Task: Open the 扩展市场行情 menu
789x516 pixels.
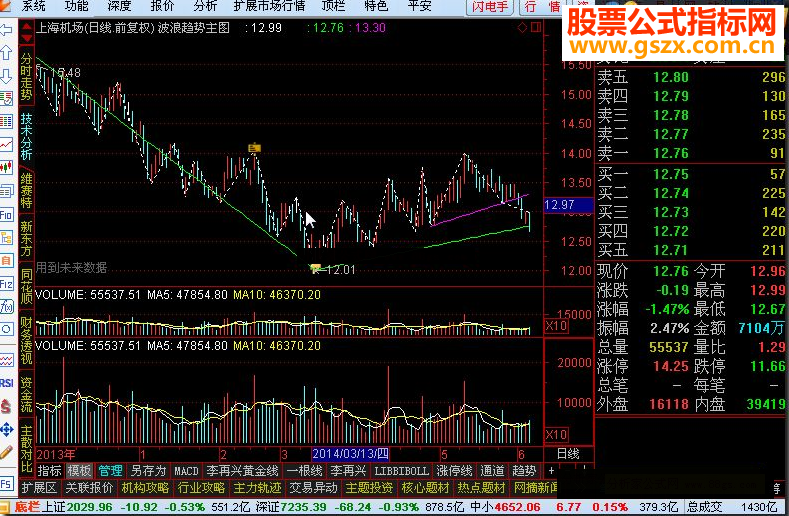Action: coord(269,7)
